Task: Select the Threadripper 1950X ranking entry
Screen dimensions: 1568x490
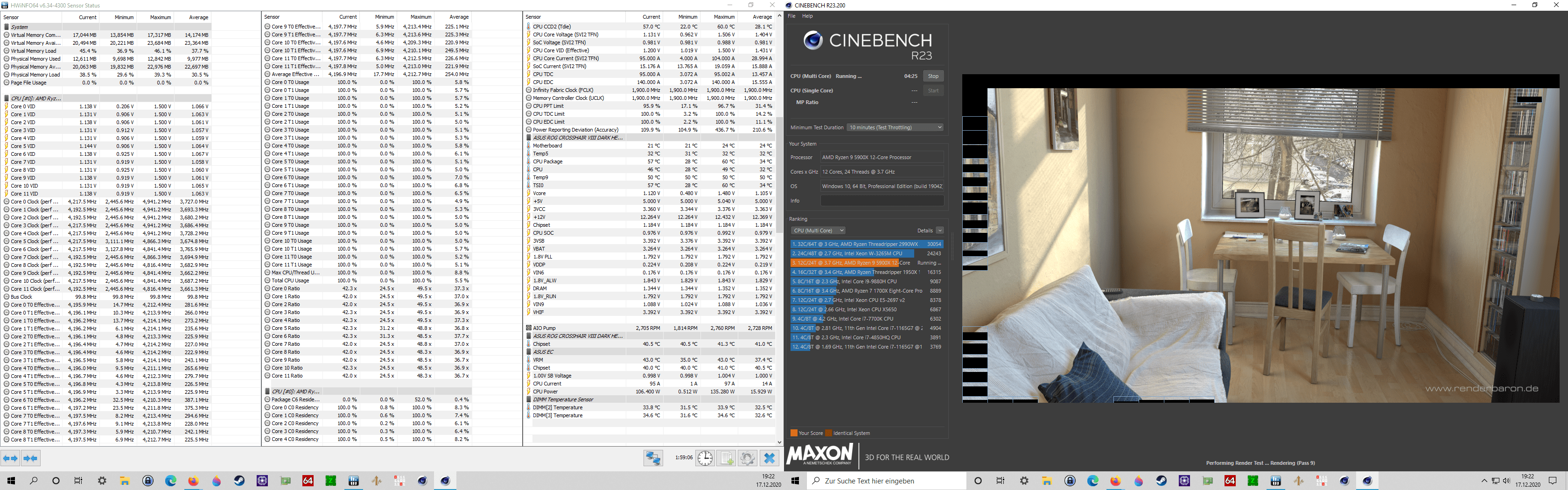Action: click(x=867, y=272)
